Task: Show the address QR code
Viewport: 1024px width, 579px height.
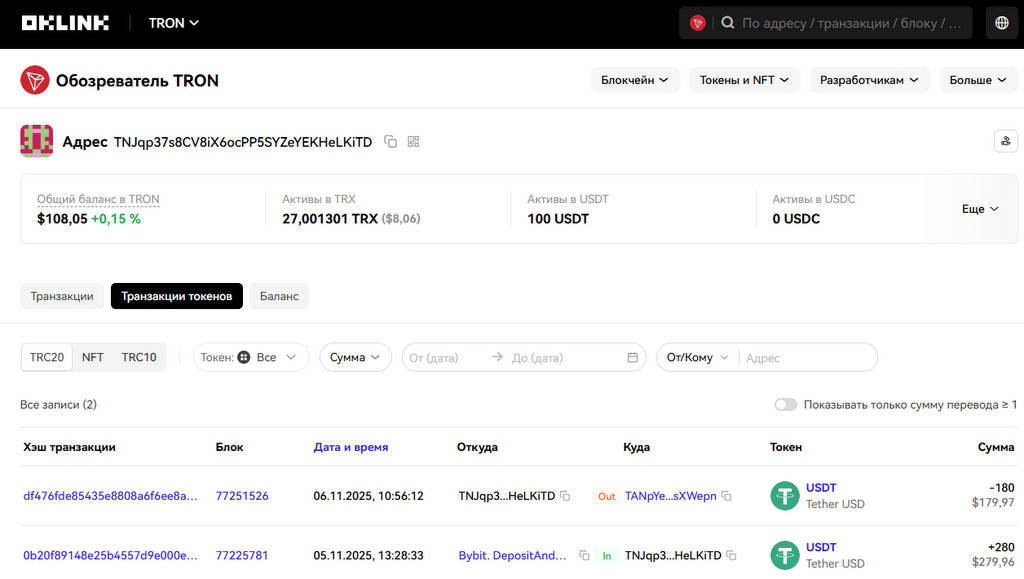Action: 413,142
